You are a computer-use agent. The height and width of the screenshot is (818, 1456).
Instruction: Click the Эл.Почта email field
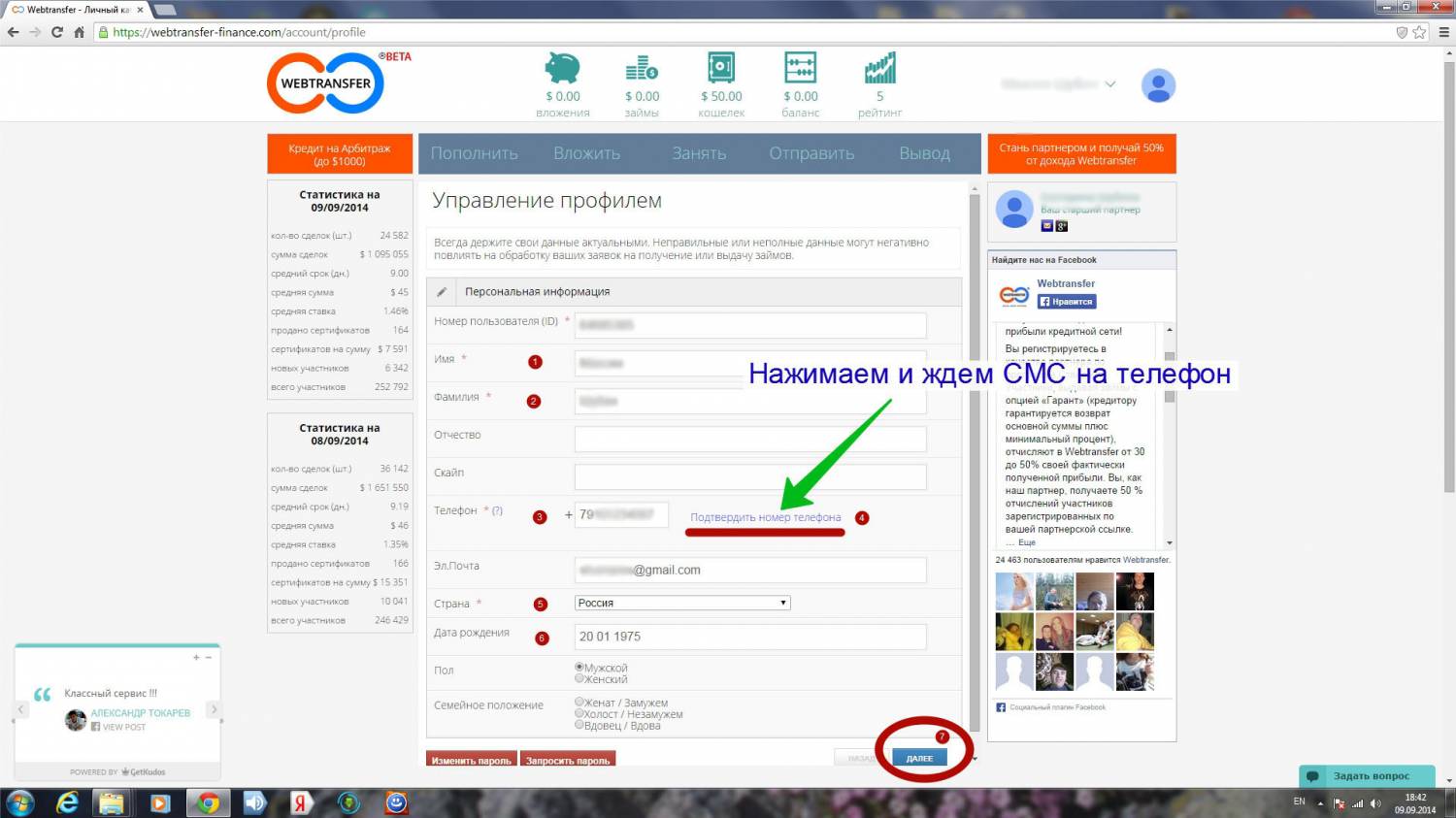(750, 571)
